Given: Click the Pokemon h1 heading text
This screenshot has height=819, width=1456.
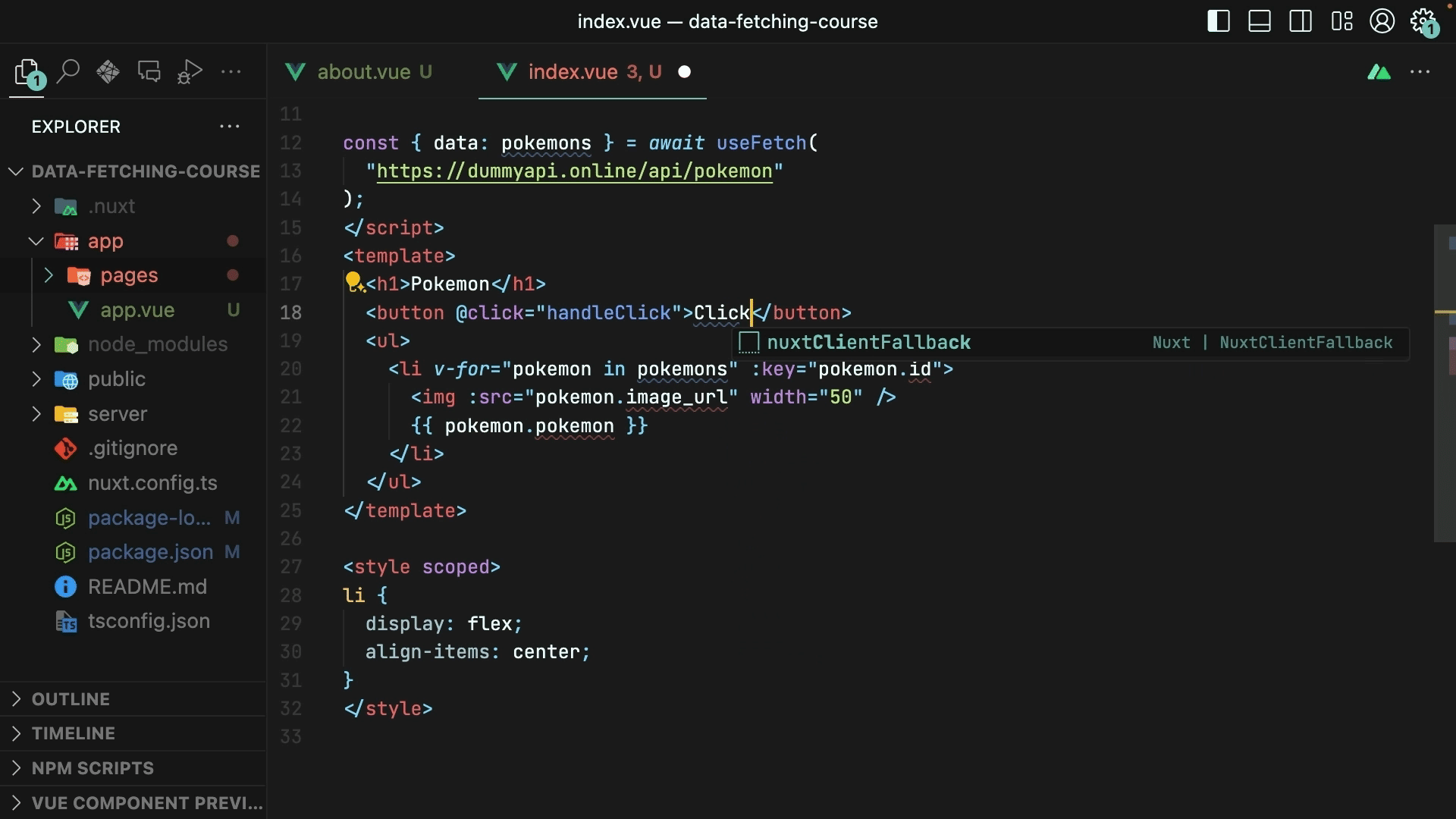Looking at the screenshot, I should tap(450, 284).
